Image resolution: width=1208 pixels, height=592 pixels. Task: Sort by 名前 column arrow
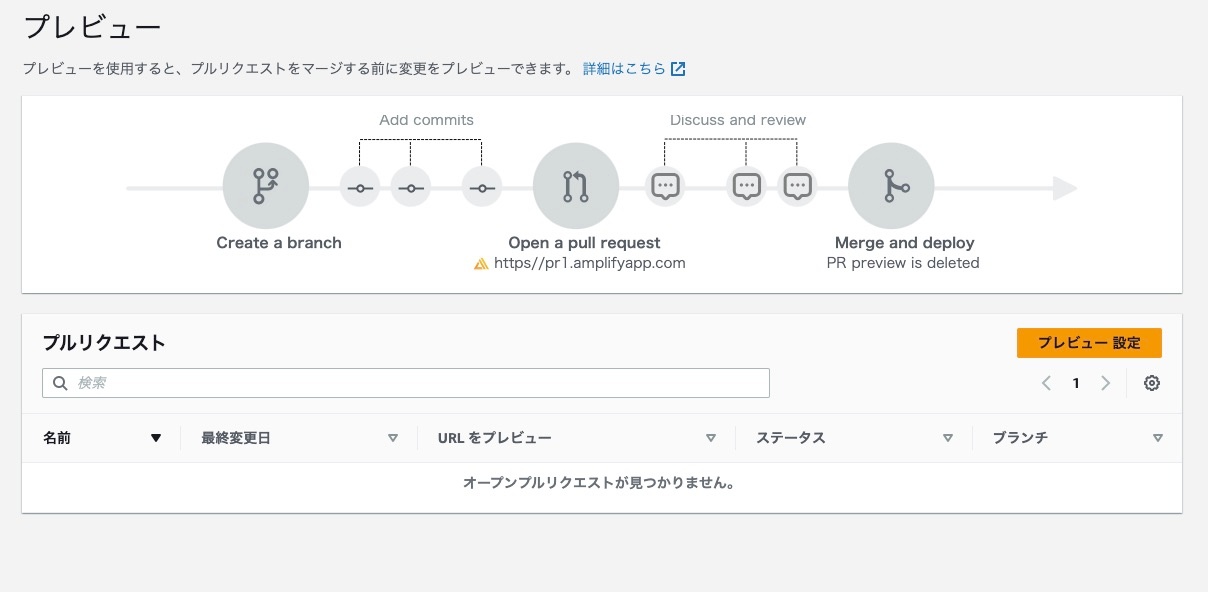point(156,438)
